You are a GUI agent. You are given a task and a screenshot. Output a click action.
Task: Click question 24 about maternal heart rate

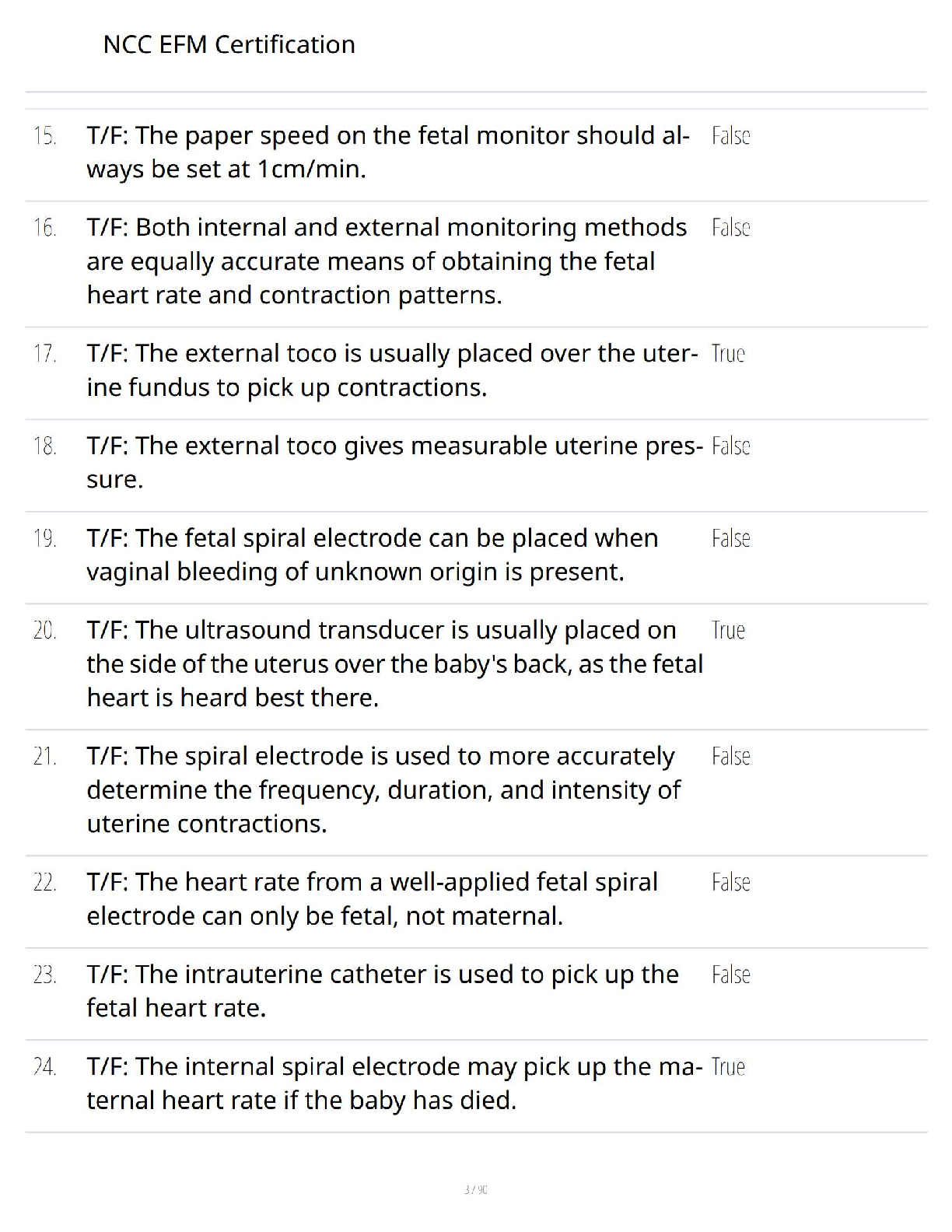click(x=394, y=1083)
